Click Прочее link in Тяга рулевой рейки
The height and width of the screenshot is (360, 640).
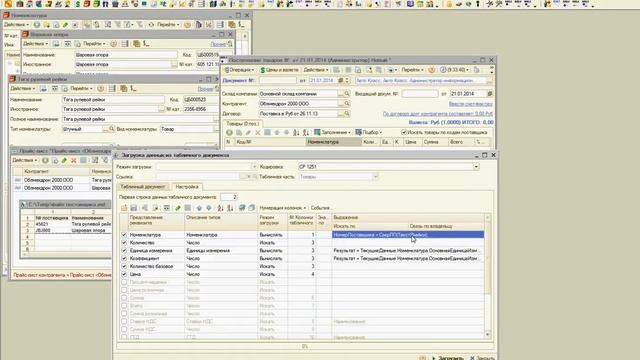[205, 89]
